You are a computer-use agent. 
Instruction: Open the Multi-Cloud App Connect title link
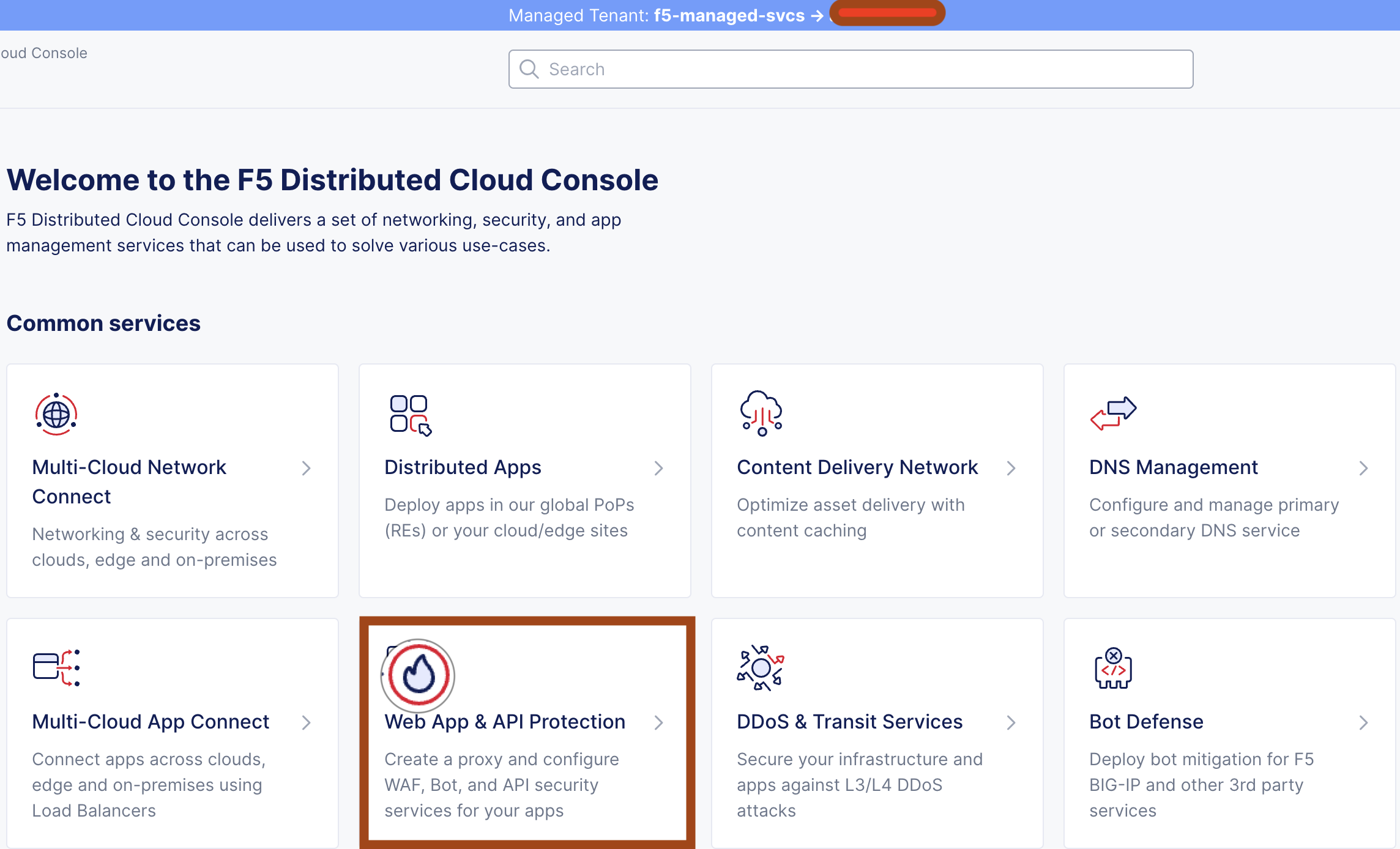(x=151, y=722)
